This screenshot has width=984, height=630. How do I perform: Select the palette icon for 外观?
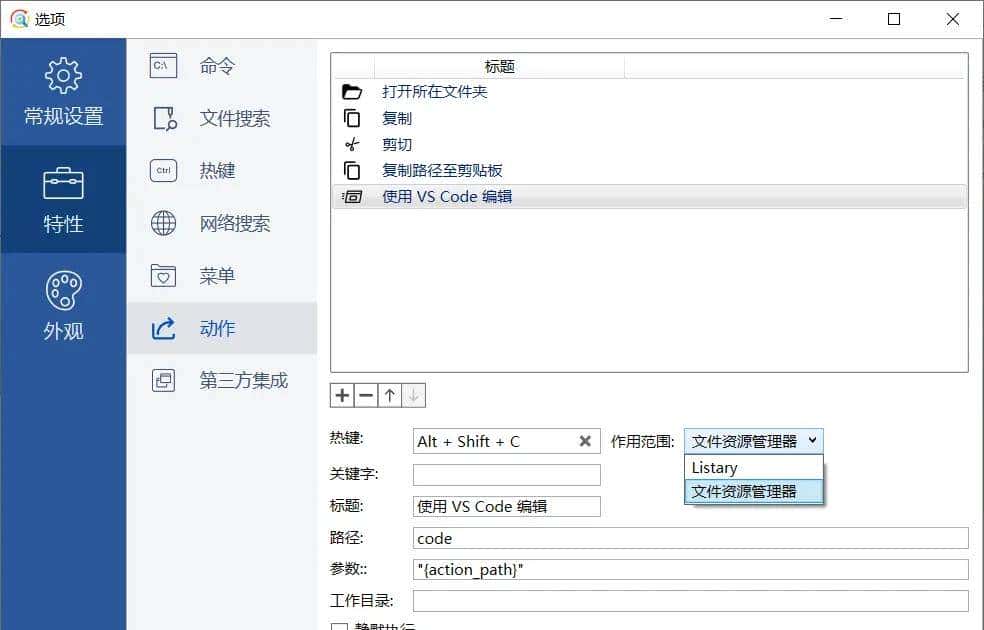[63, 290]
